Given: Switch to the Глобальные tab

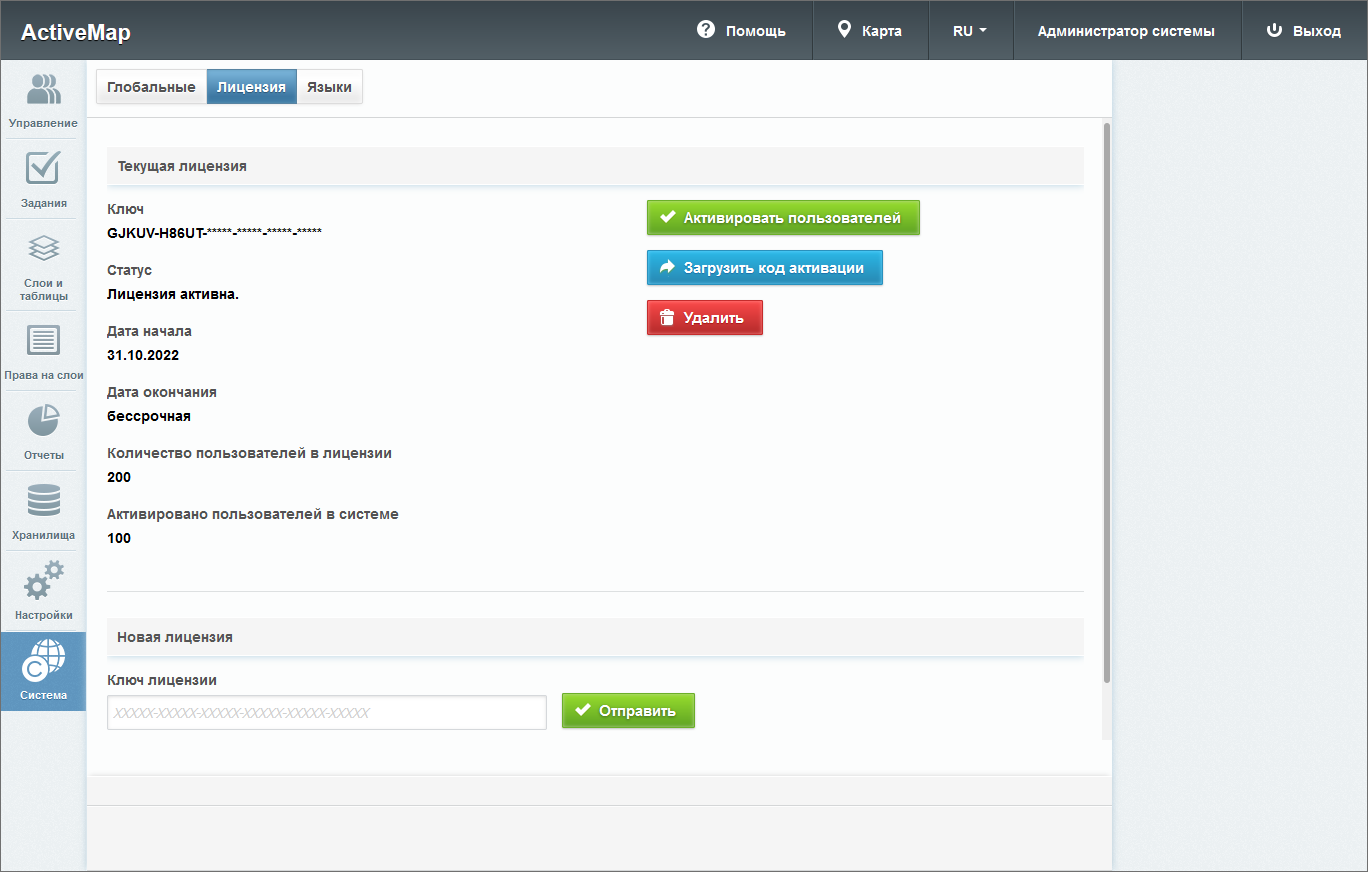Looking at the screenshot, I should point(151,87).
